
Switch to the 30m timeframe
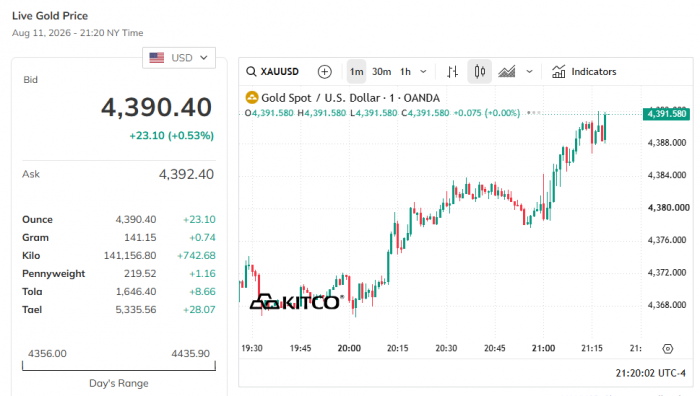pos(381,71)
